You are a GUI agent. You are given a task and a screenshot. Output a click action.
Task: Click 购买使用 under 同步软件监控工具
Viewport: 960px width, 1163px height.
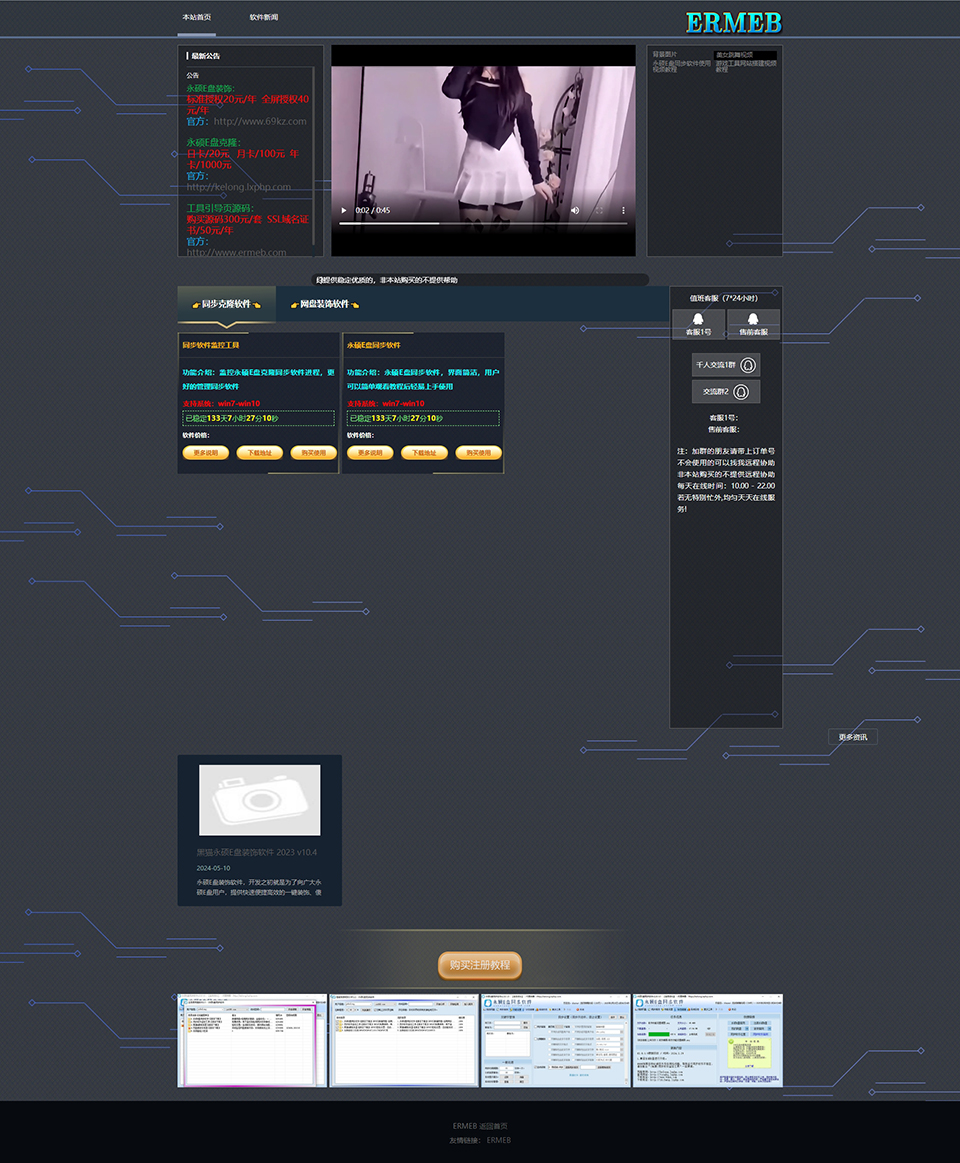(314, 452)
